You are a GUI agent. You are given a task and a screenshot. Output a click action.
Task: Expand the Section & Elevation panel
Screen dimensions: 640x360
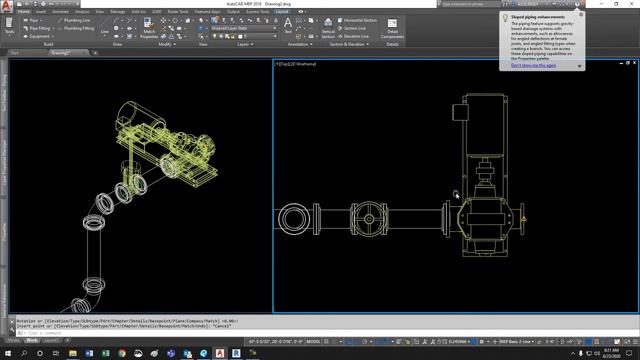349,44
